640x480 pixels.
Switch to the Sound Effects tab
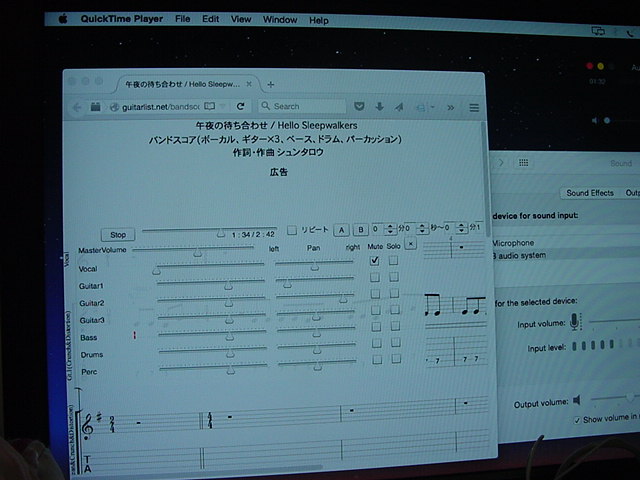point(589,193)
